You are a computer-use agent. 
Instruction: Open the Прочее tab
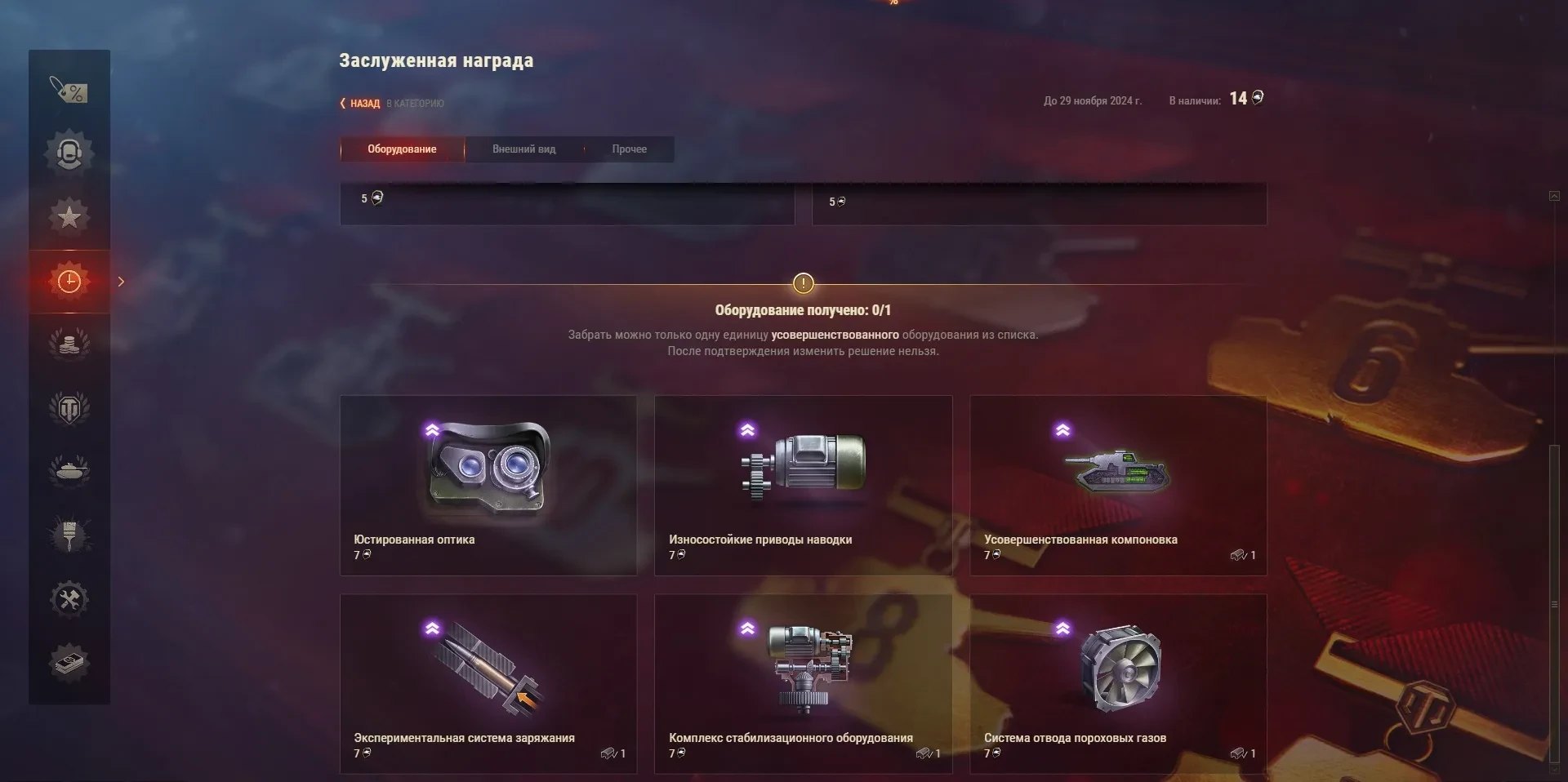630,149
